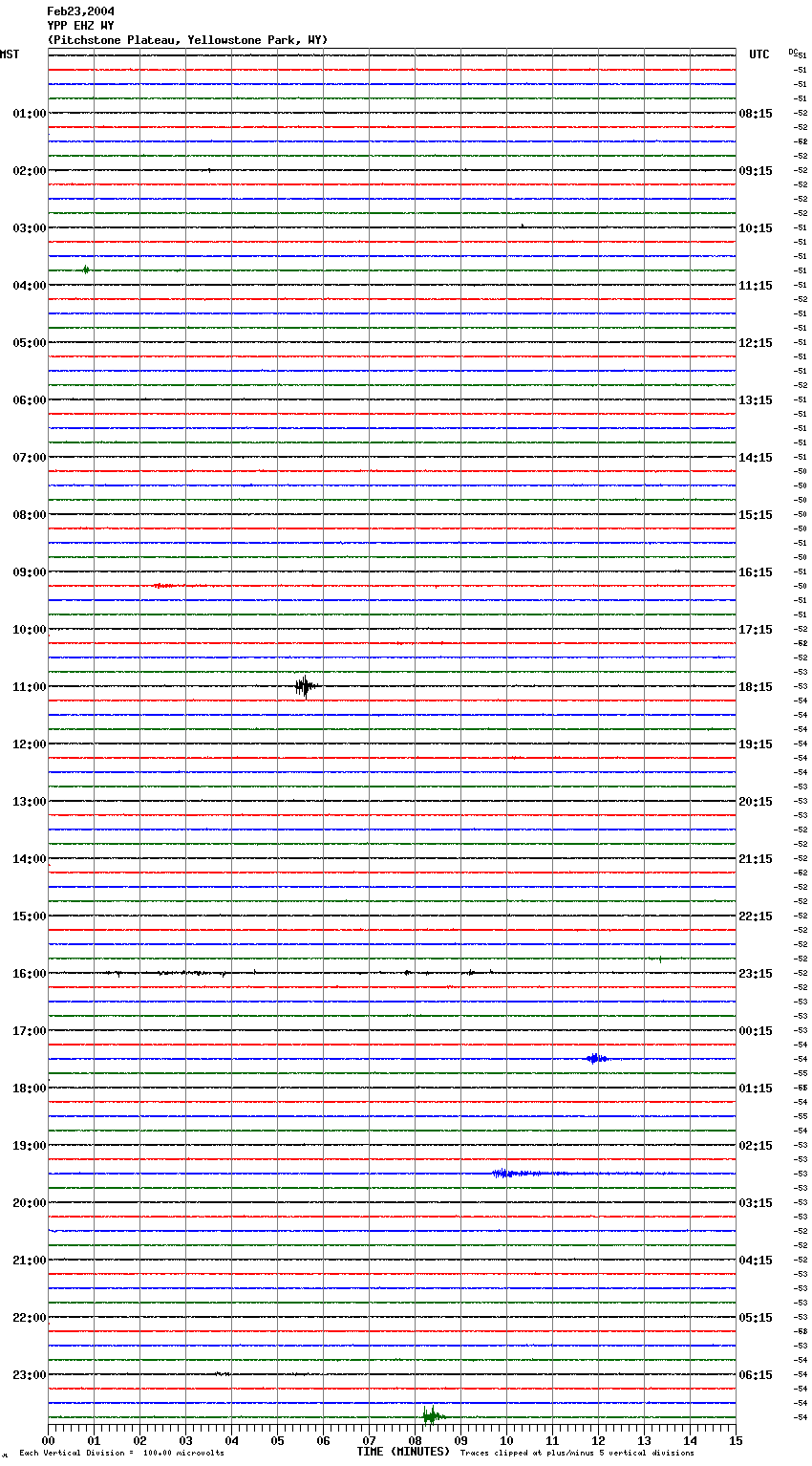Click the black seismic burst on the 11:00 trace
This screenshot has width=812, height=1466.
tap(305, 686)
